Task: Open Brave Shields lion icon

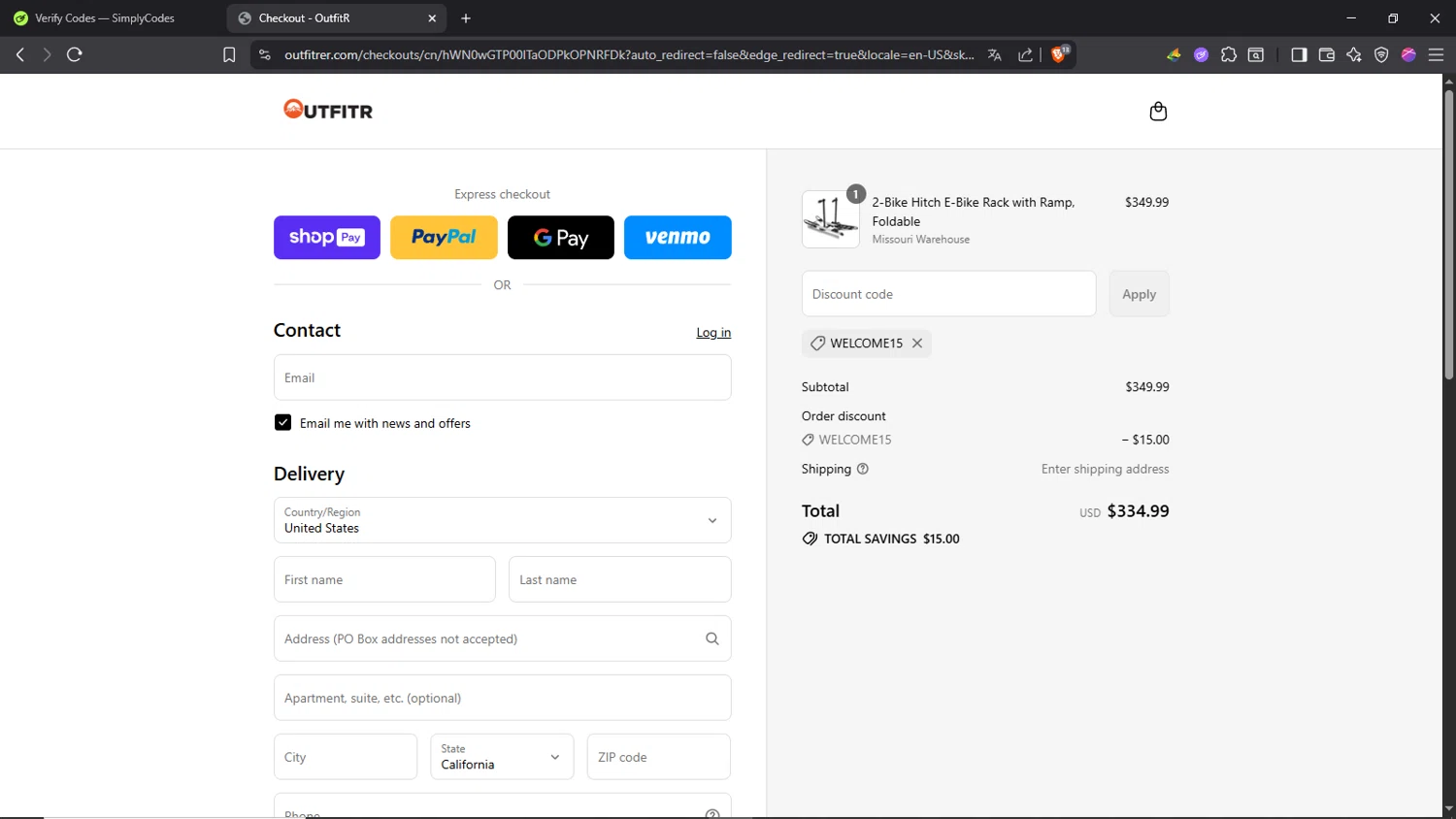Action: point(1059,54)
